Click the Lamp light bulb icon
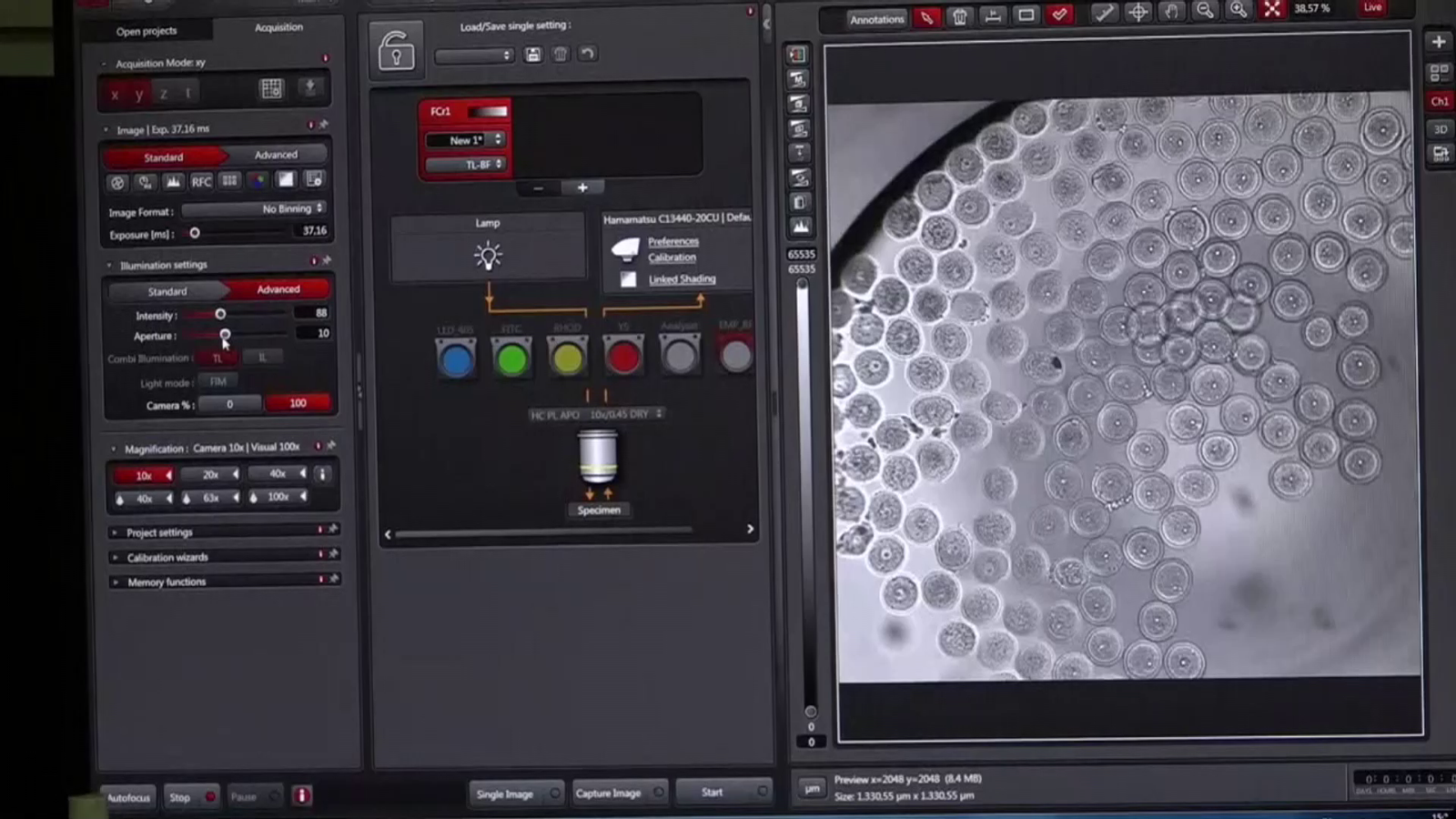The height and width of the screenshot is (819, 1456). pyautogui.click(x=488, y=257)
